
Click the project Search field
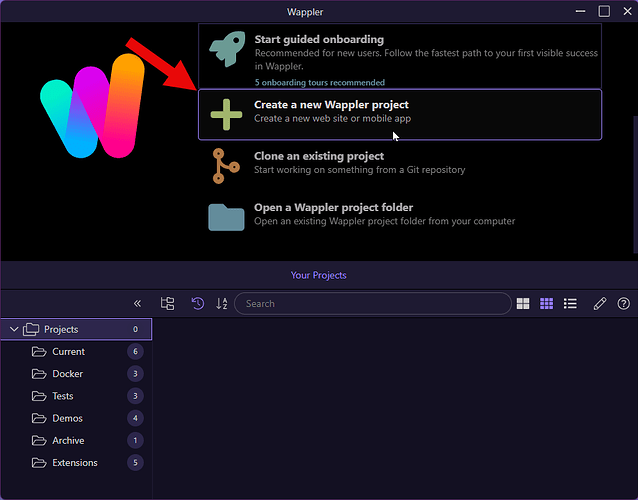[x=373, y=303]
